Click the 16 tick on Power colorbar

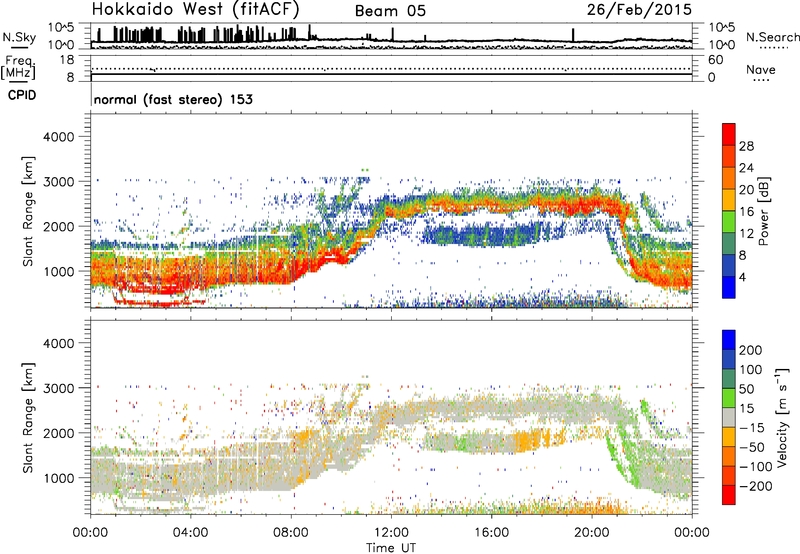(x=746, y=212)
